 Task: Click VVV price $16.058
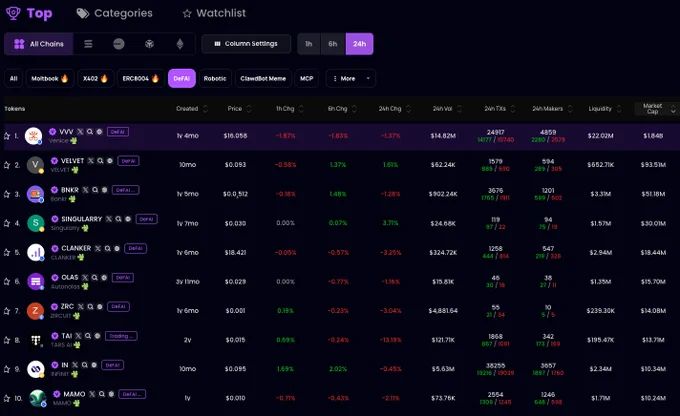pyautogui.click(x=235, y=136)
